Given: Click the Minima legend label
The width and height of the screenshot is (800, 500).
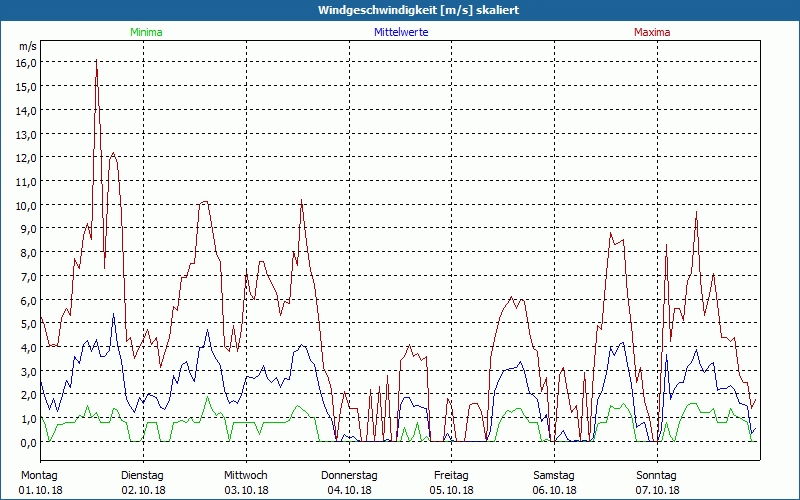Looking at the screenshot, I should [145, 32].
